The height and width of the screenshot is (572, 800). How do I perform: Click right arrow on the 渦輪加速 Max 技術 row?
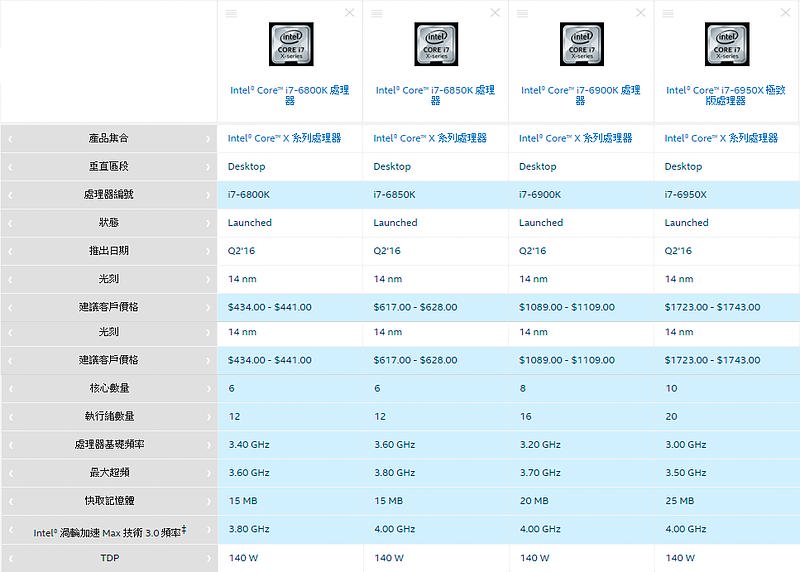point(208,530)
